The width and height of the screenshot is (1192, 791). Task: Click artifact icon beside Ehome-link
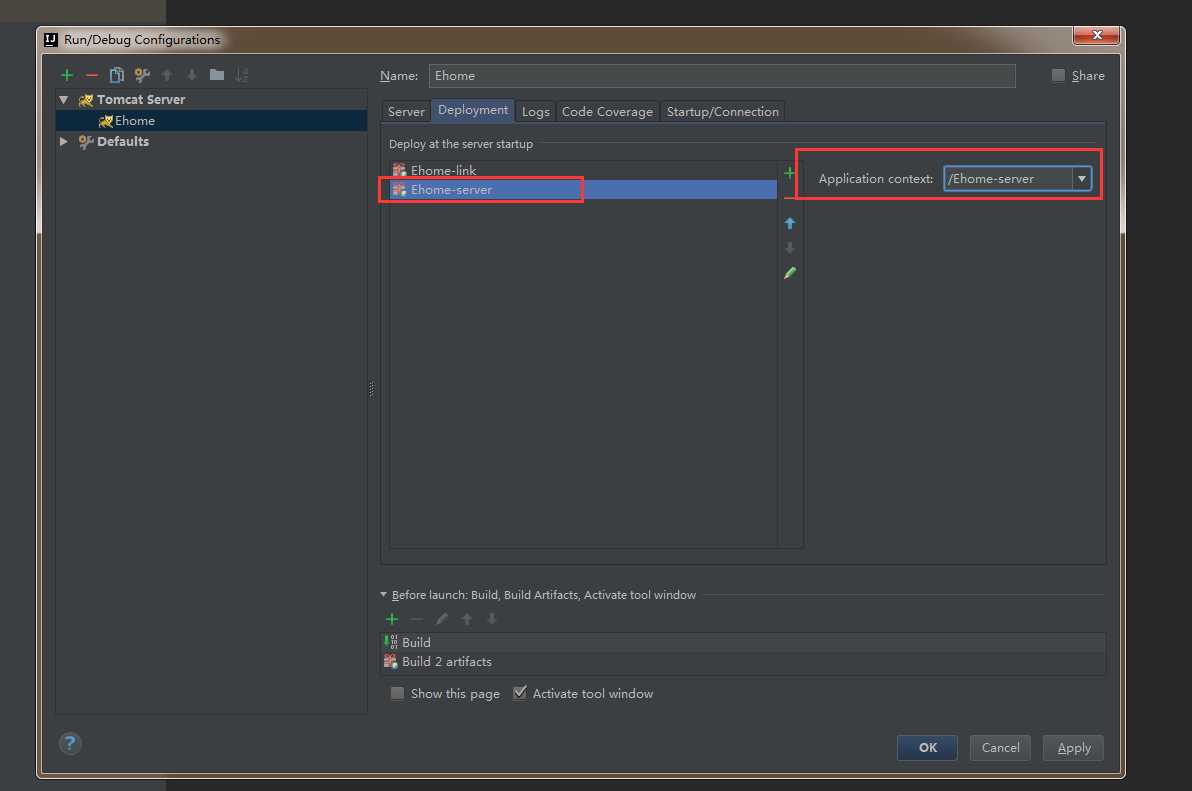399,170
